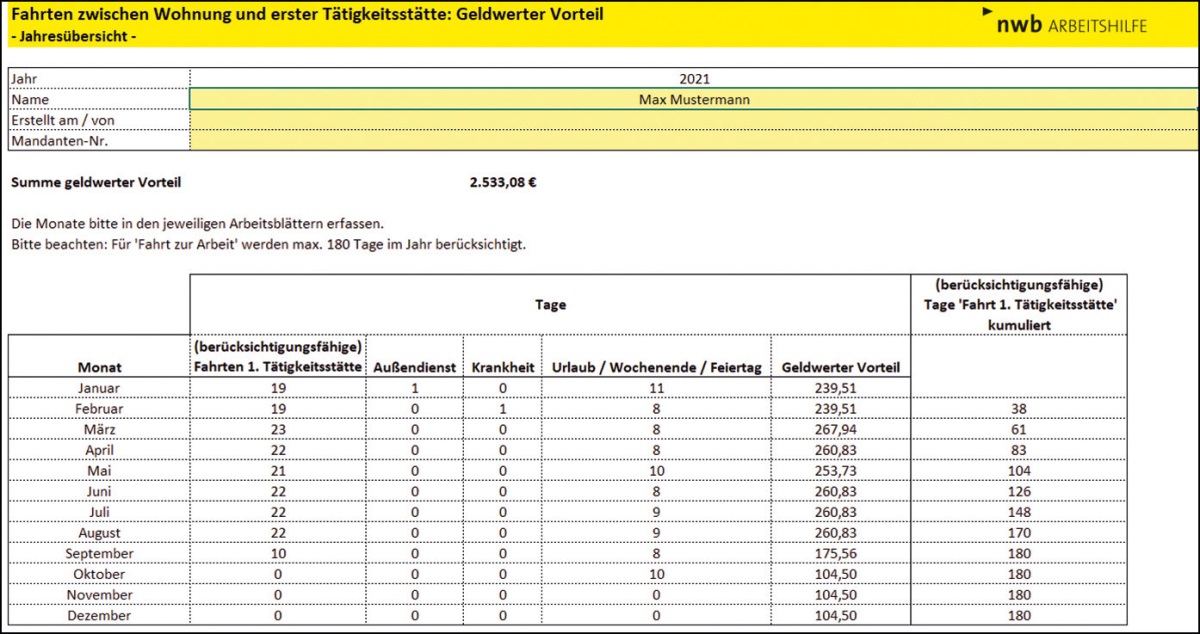Select the total value 2.533,08 €
The width and height of the screenshot is (1200, 634).
[x=502, y=183]
